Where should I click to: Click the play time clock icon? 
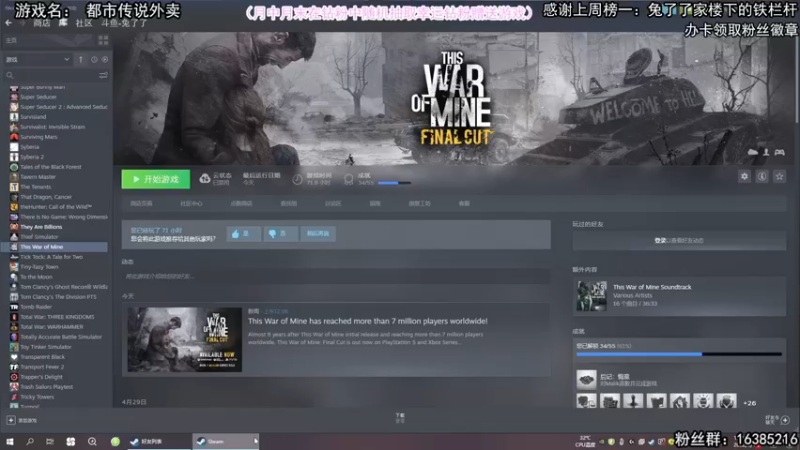pos(297,179)
